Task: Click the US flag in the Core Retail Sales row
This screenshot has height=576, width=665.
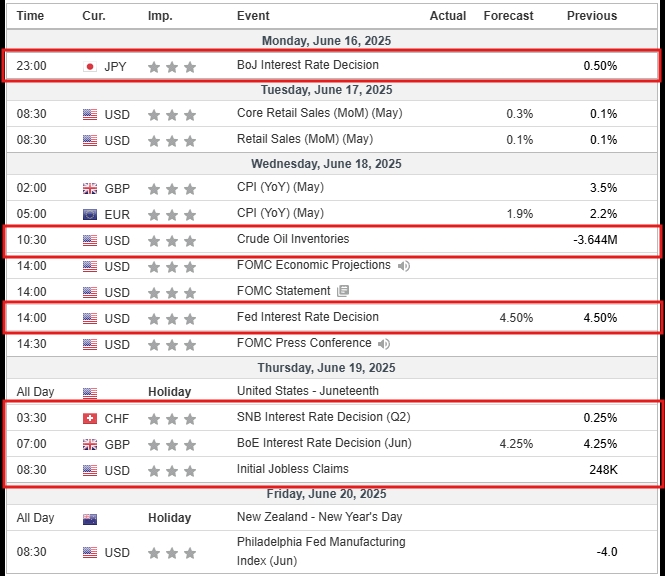Action: tap(90, 115)
